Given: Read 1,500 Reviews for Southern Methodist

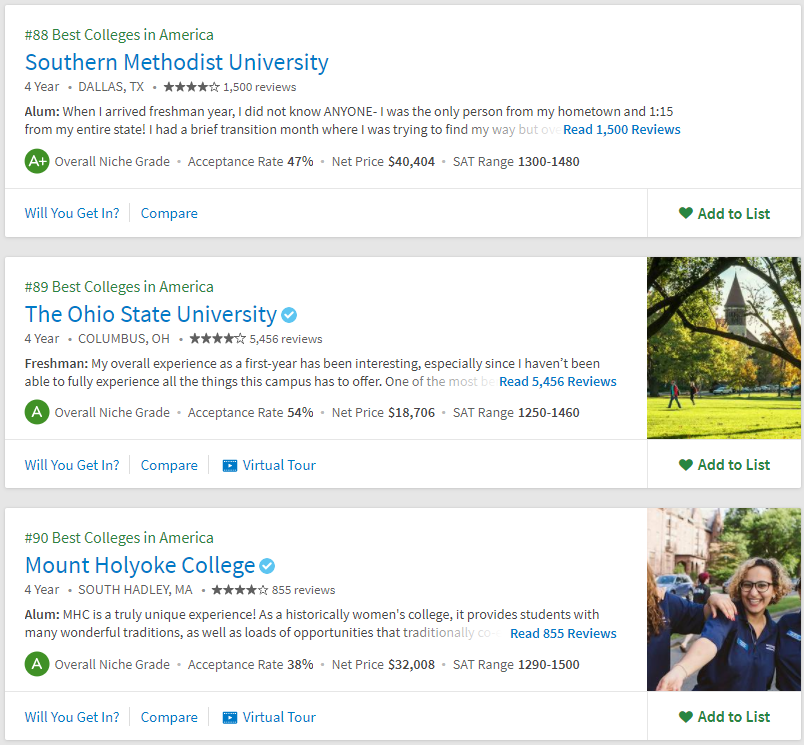Looking at the screenshot, I should pos(621,130).
